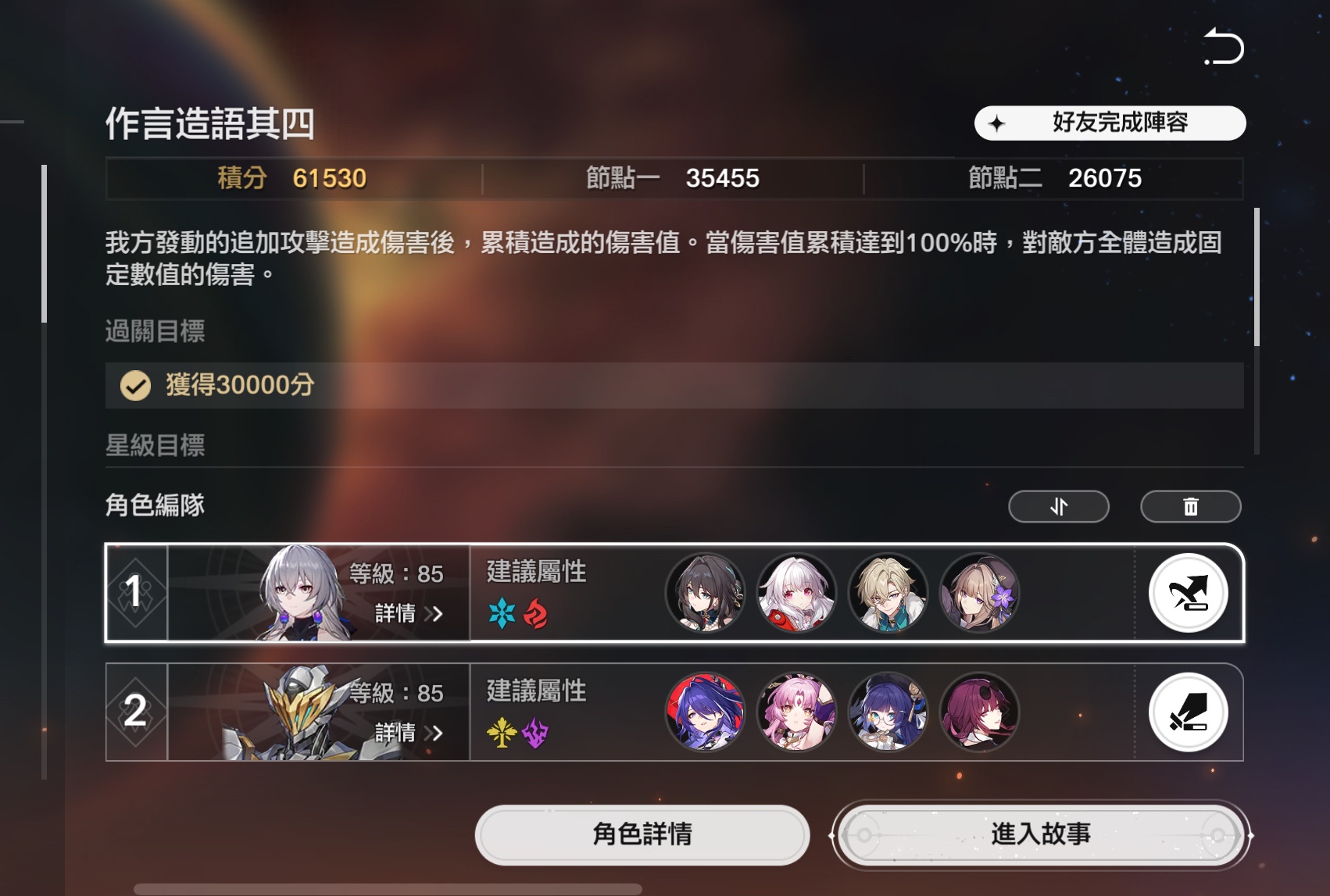This screenshot has width=1330, height=896.
Task: Click the 角色詳情 button
Action: click(x=642, y=834)
